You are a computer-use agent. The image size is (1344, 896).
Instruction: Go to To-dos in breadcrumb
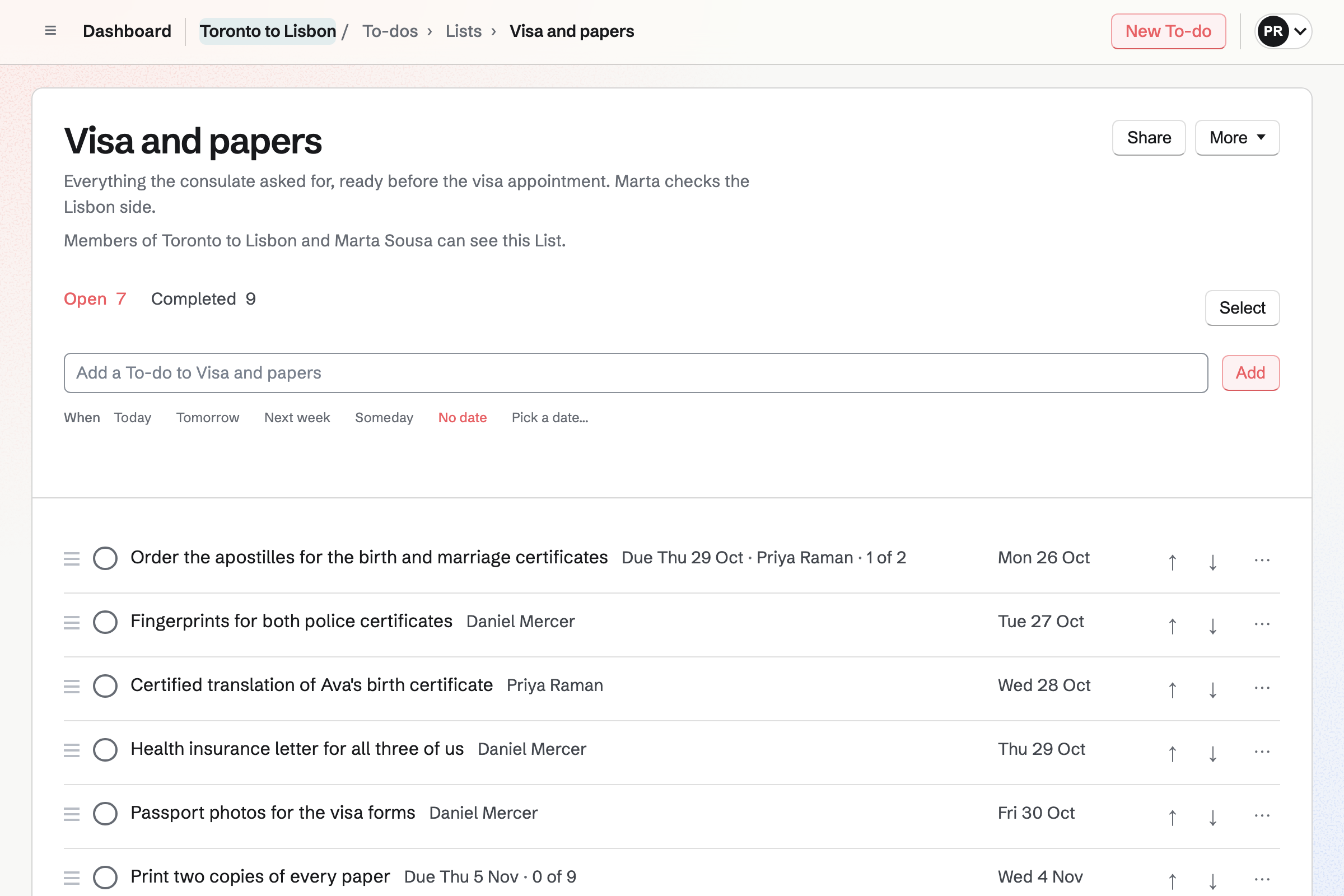click(x=390, y=31)
